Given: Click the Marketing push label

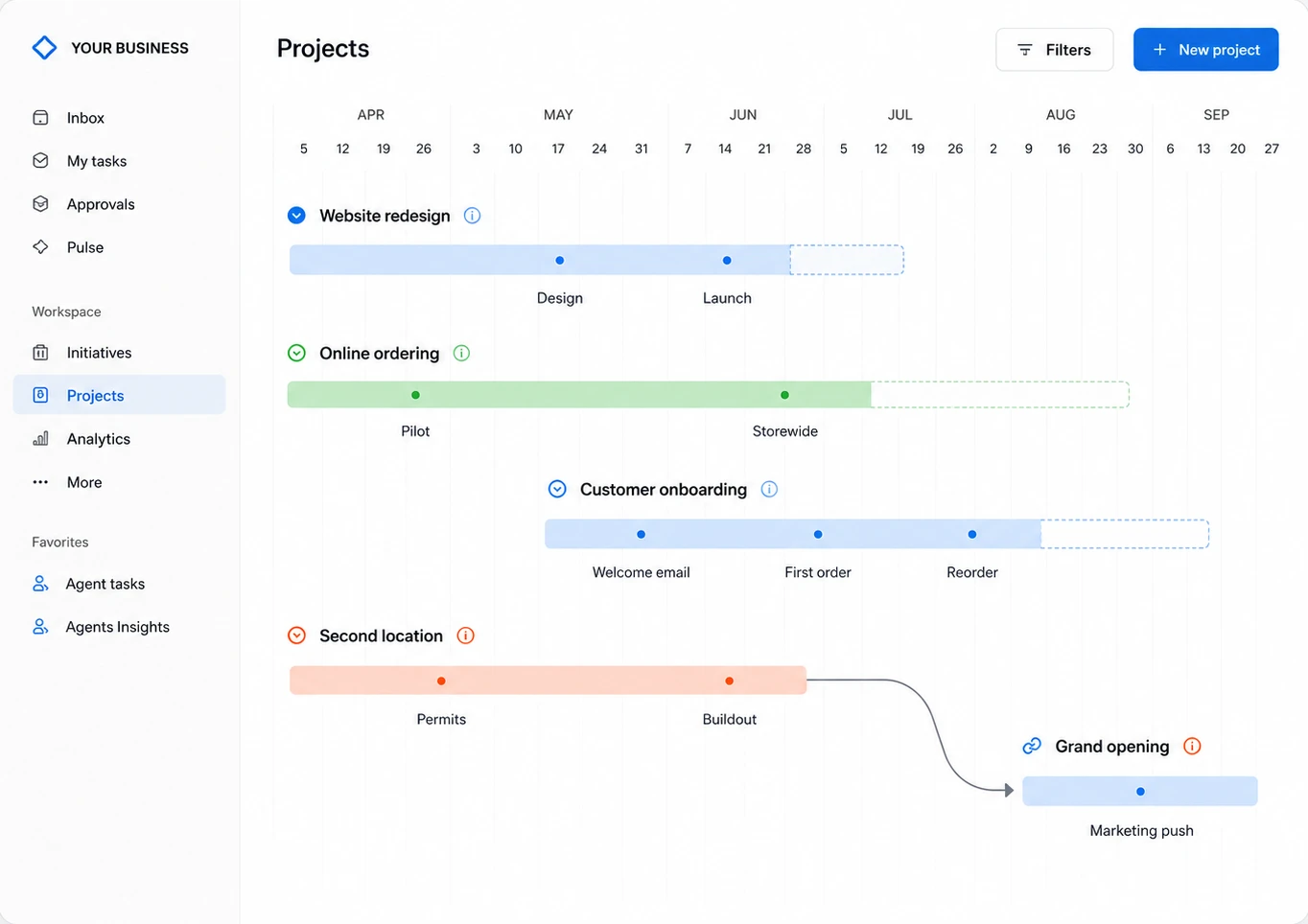Looking at the screenshot, I should point(1141,831).
